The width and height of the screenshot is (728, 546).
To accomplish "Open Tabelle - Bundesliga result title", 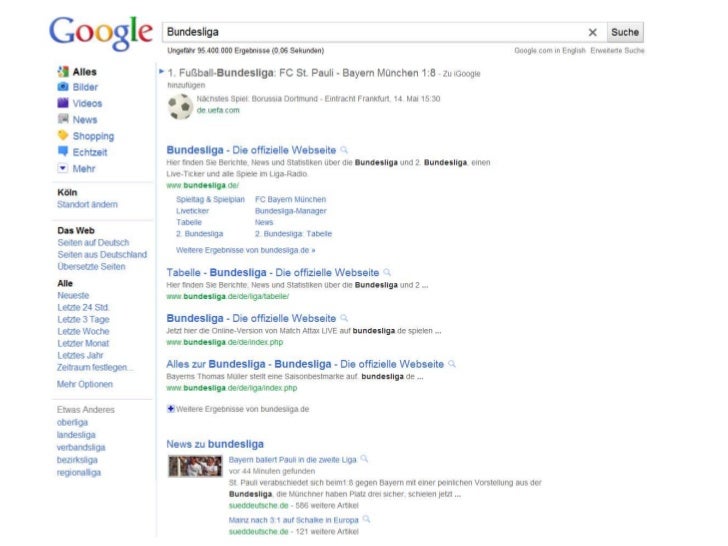I will 273,273.
